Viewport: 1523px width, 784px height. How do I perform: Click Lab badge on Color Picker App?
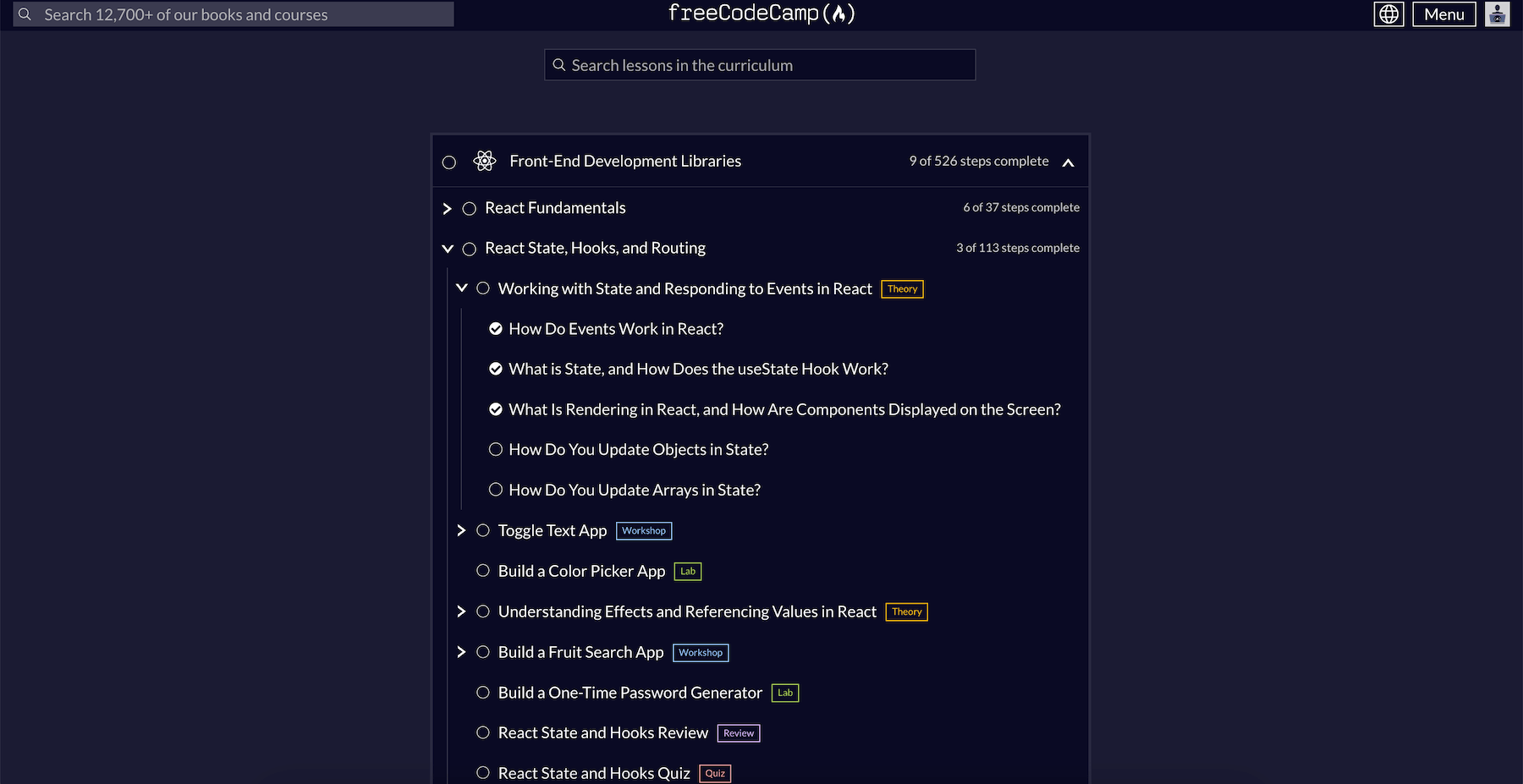(x=688, y=572)
